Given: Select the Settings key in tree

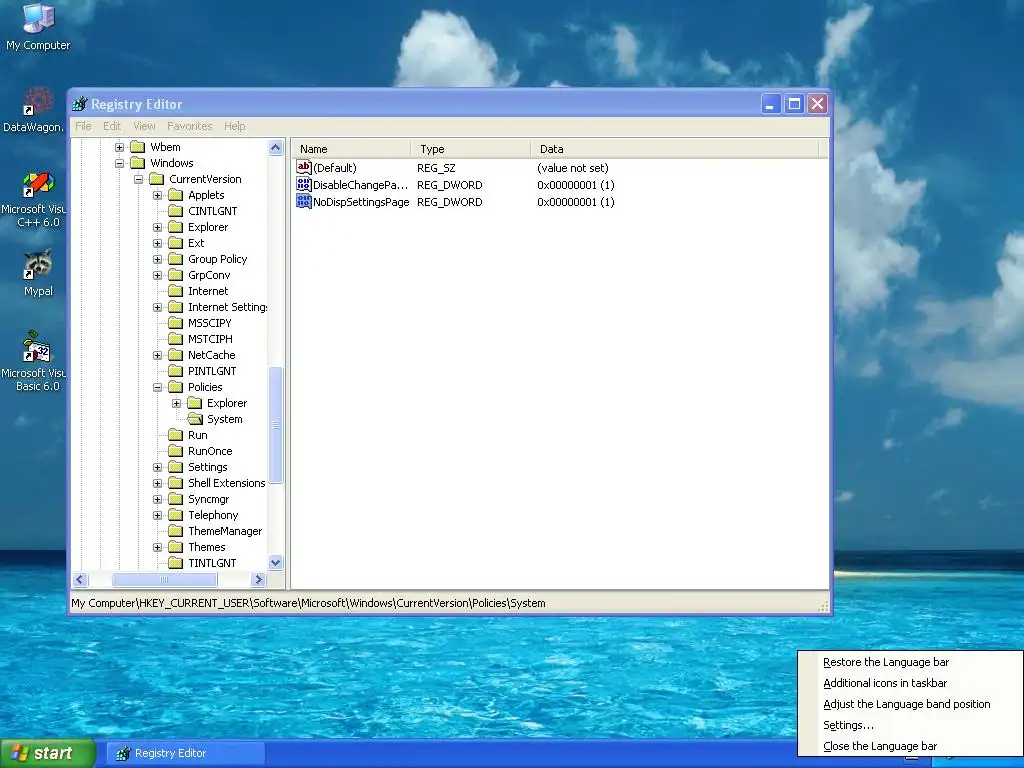Looking at the screenshot, I should (x=208, y=467).
